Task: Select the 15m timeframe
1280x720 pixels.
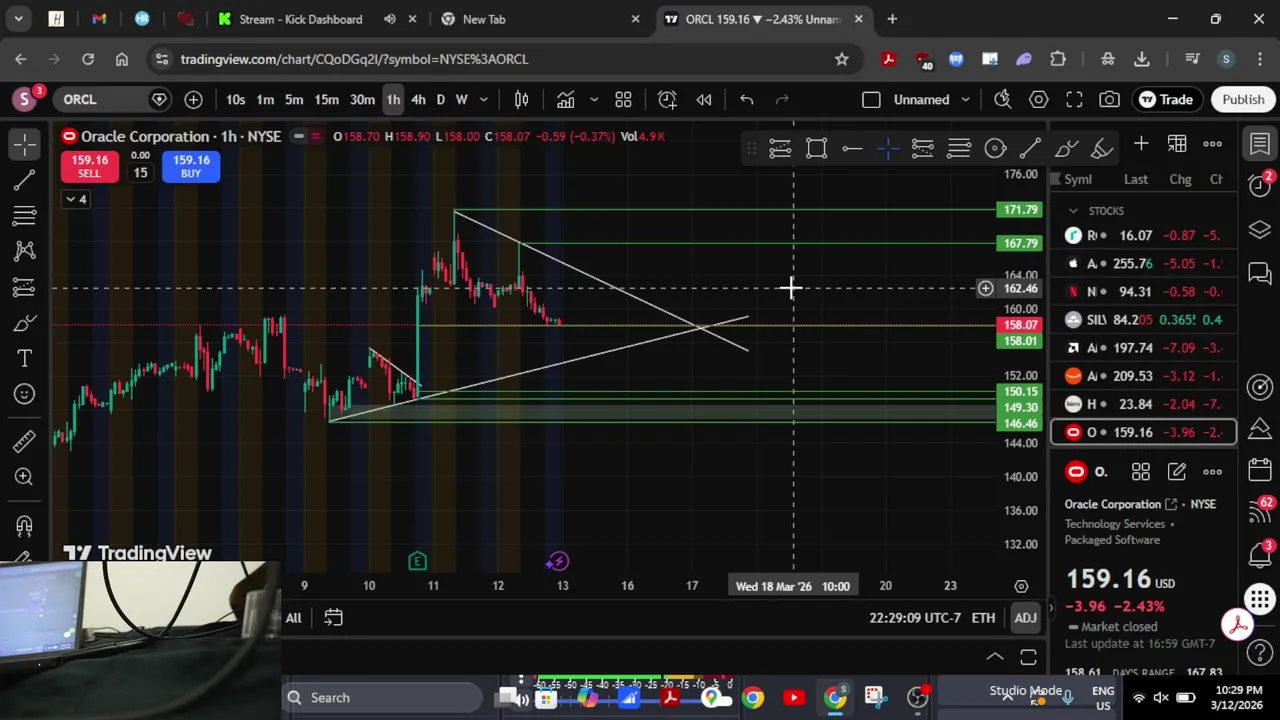Action: [326, 99]
